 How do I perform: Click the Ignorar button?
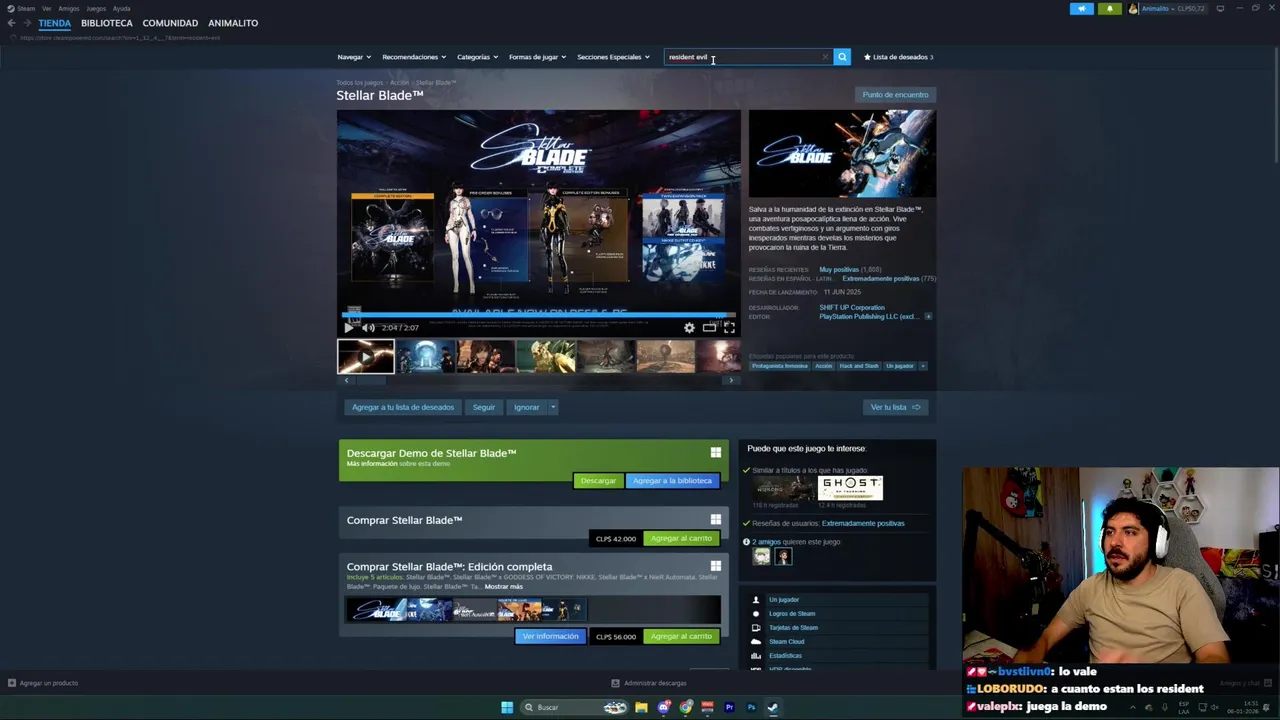pyautogui.click(x=526, y=407)
